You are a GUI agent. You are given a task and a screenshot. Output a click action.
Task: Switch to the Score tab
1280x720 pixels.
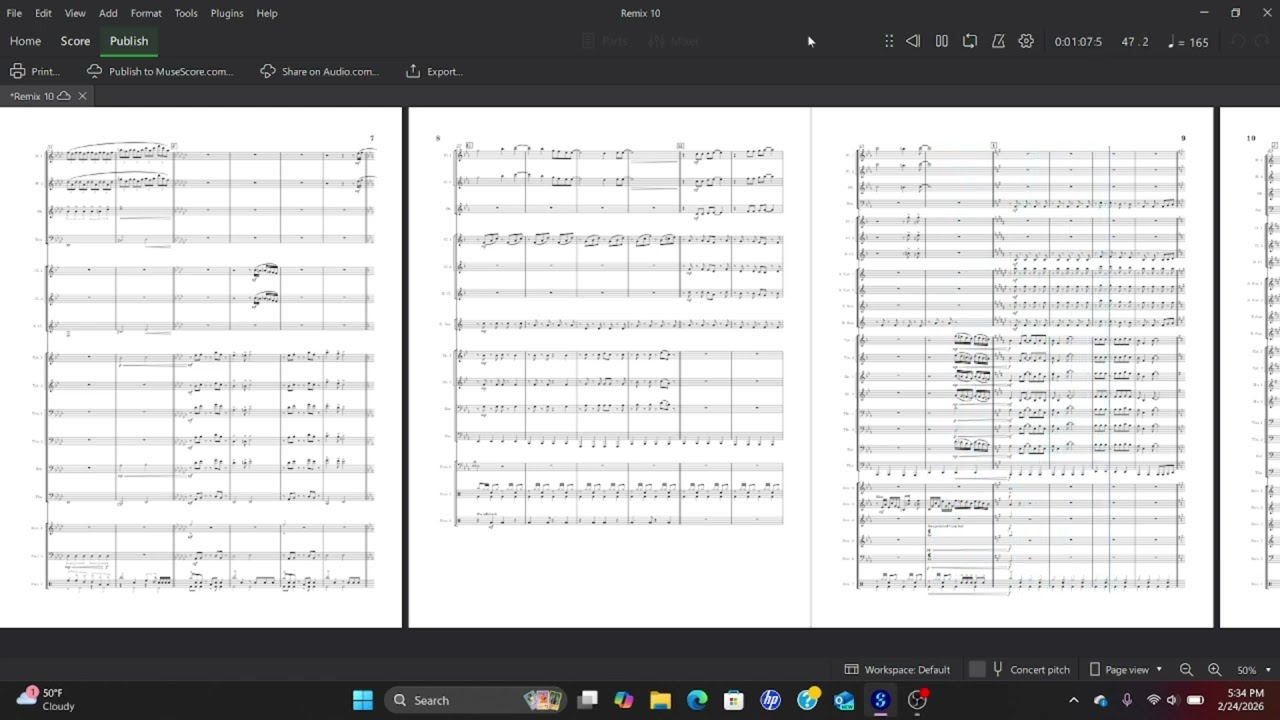75,41
